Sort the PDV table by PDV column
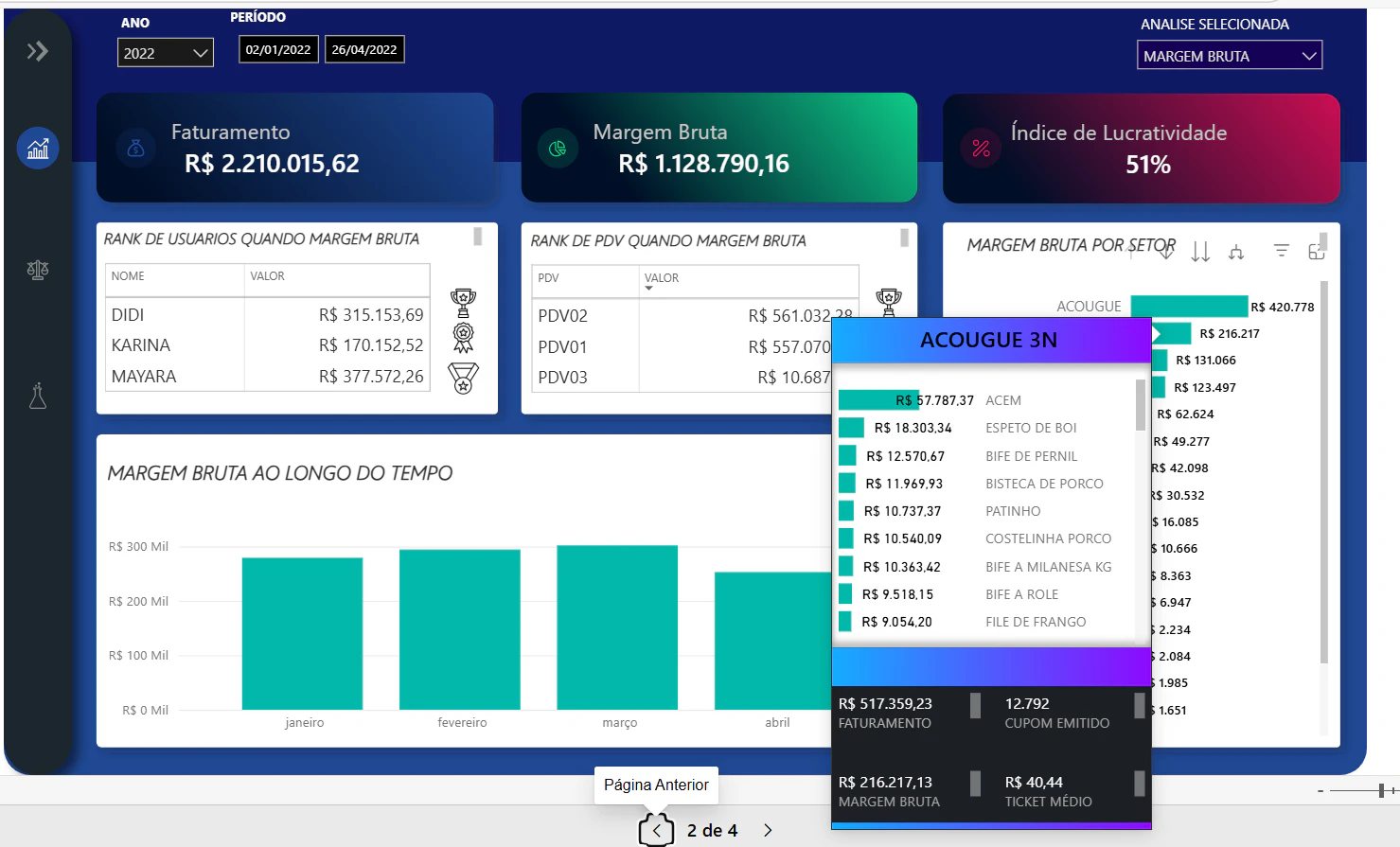1400x847 pixels. pos(548,278)
